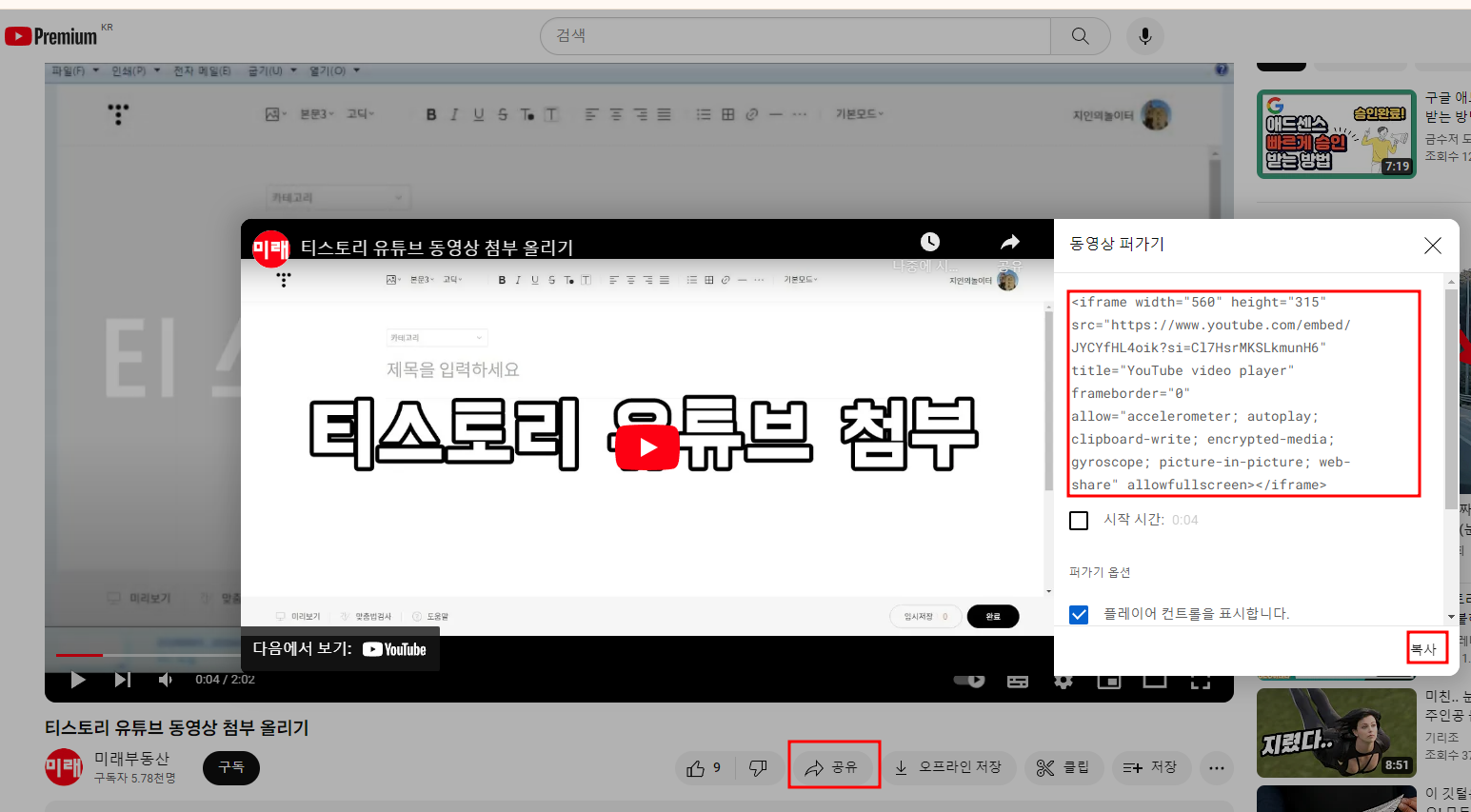Viewport: 1471px width, 812px height.
Task: Click the embed dialog's vertical scrollbar thumb
Action: click(1451, 398)
